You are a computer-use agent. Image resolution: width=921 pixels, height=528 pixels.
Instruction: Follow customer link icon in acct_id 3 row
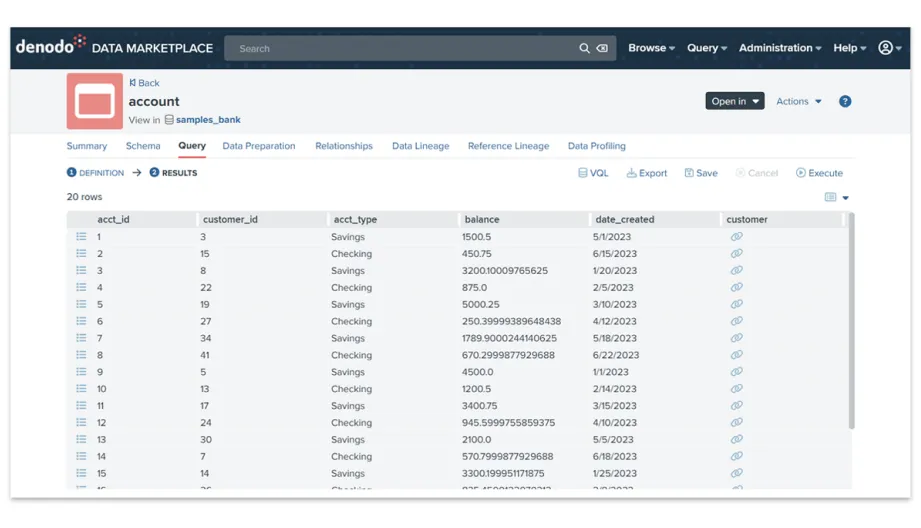pyautogui.click(x=737, y=270)
